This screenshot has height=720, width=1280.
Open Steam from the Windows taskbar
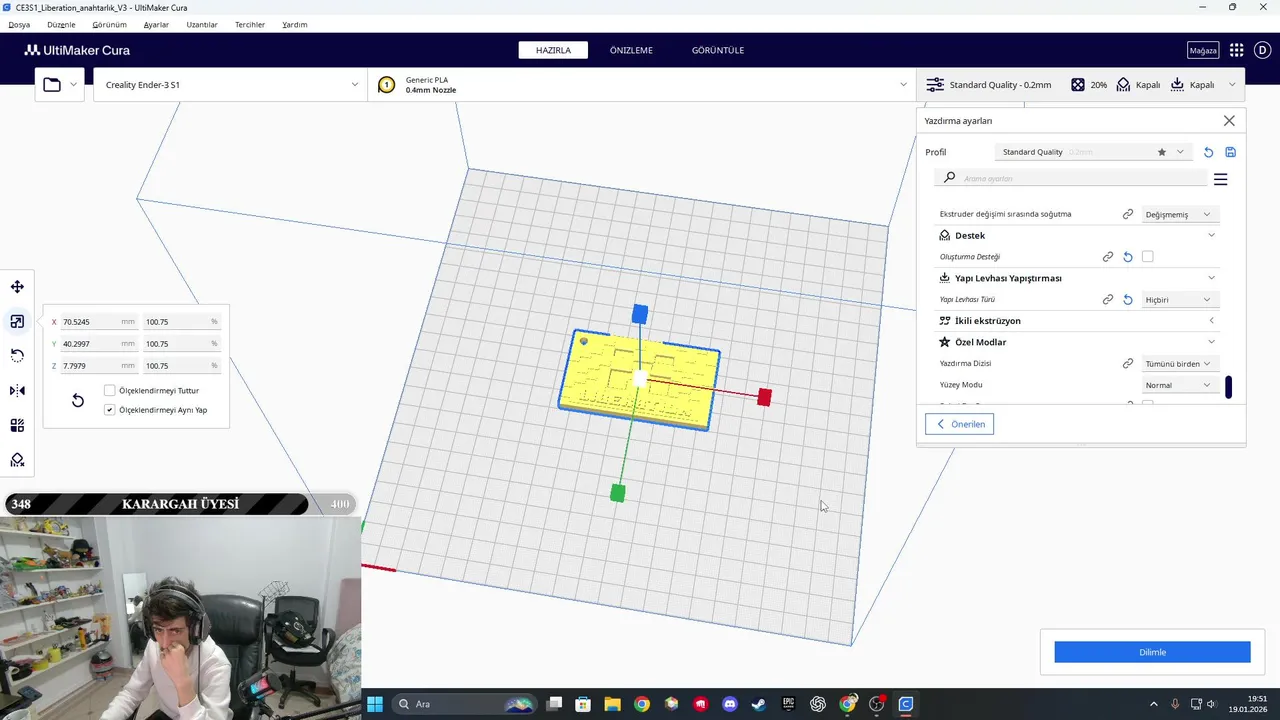pos(759,704)
